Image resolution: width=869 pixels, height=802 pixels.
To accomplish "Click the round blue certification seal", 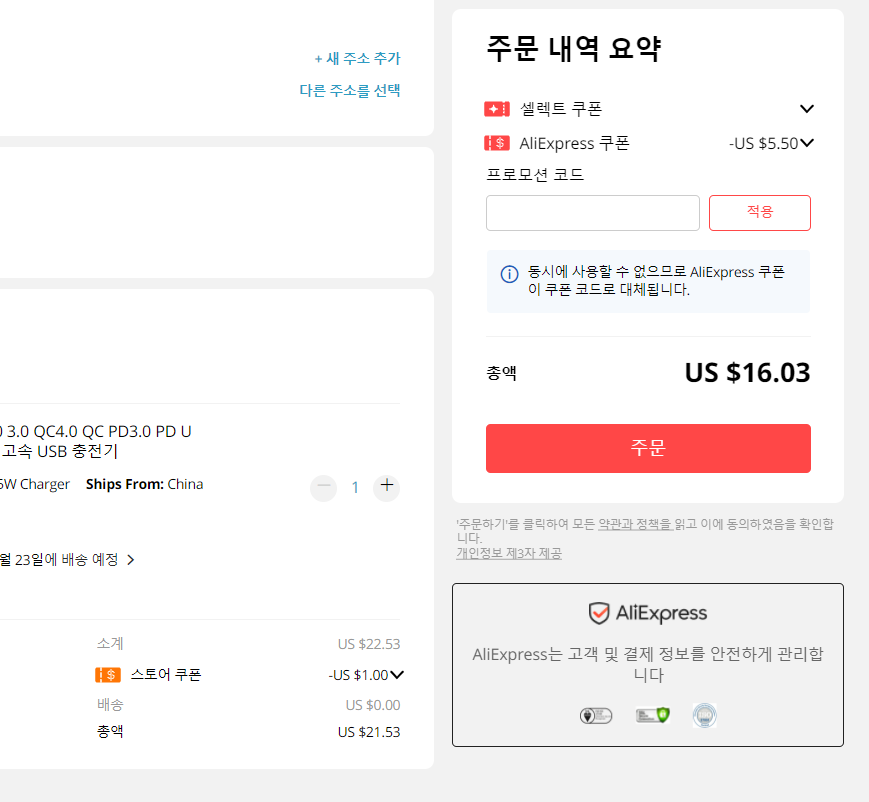I will pyautogui.click(x=704, y=716).
